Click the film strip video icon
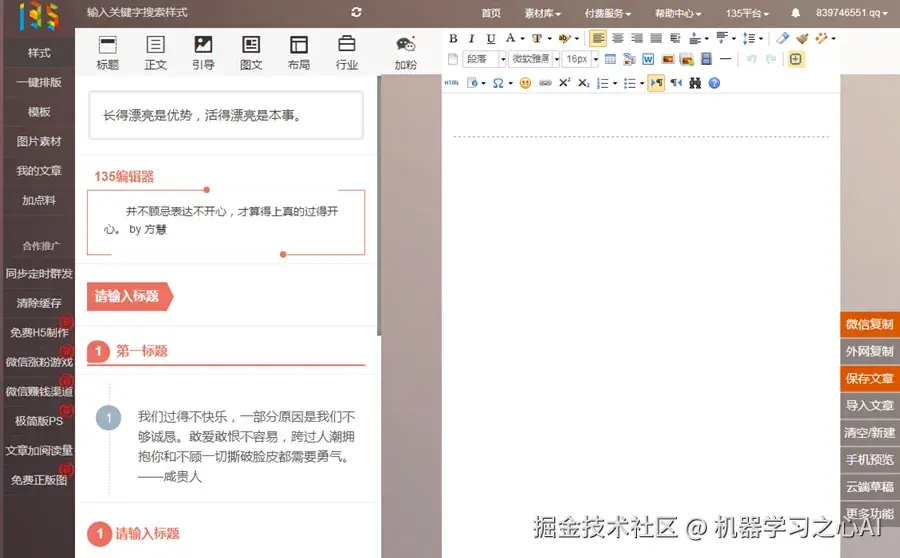This screenshot has height=558, width=900. tap(706, 59)
